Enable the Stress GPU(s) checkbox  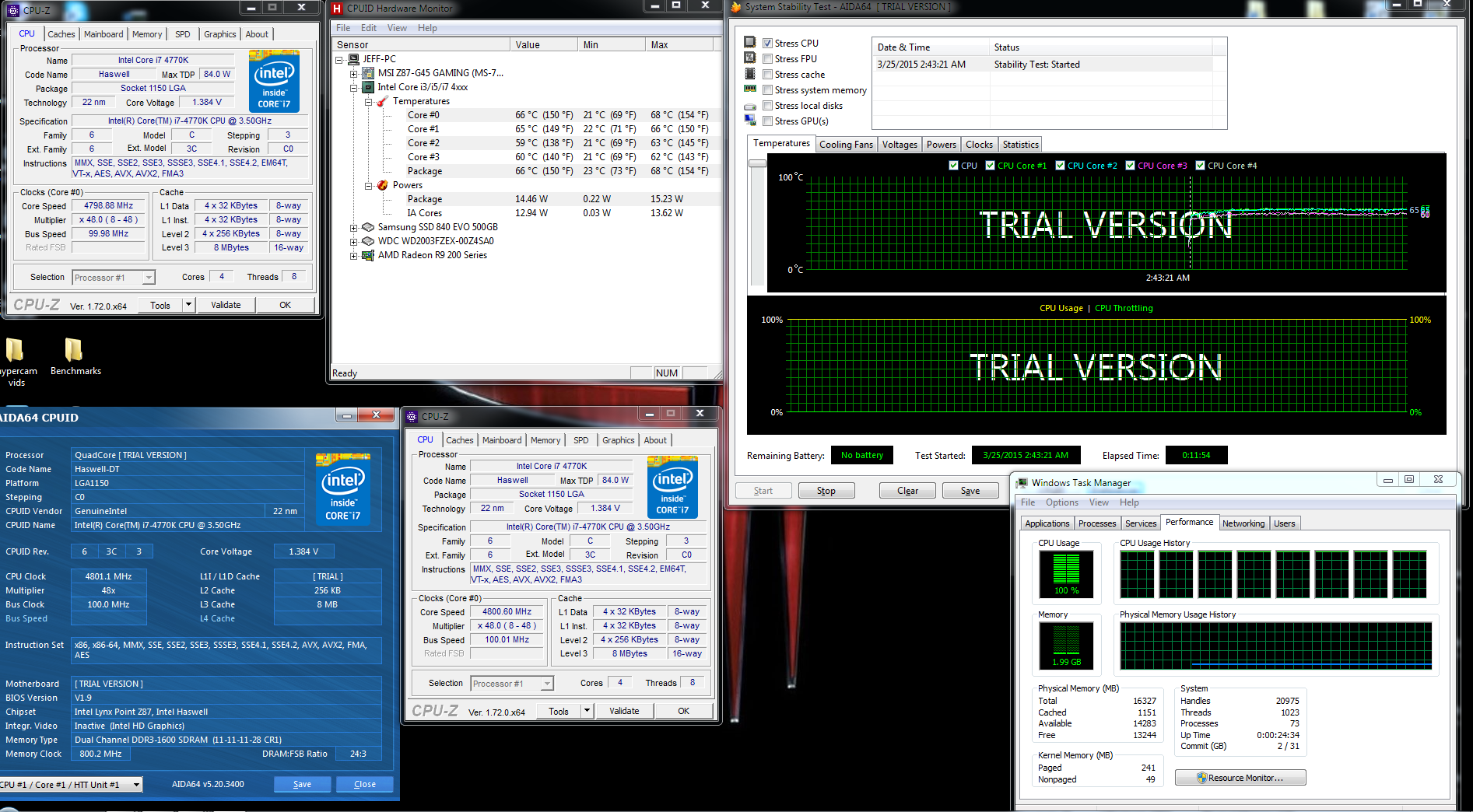768,121
